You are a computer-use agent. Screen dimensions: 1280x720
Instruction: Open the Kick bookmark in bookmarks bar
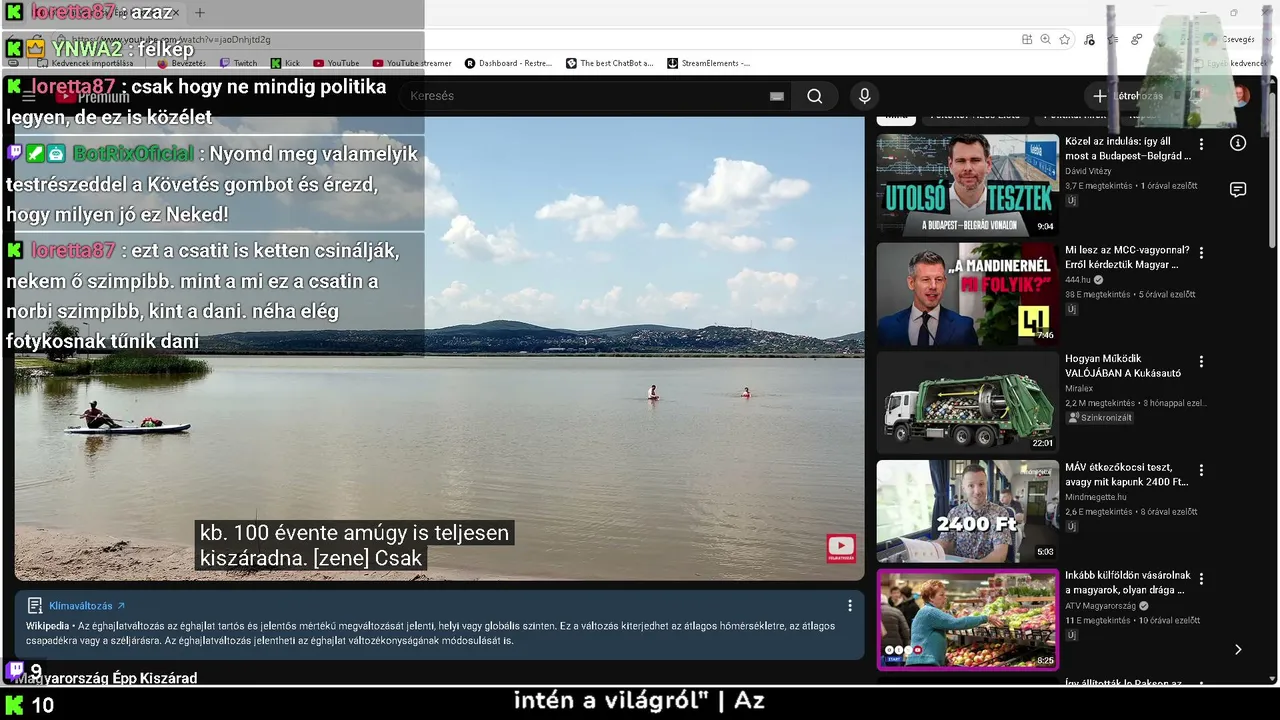pos(285,63)
